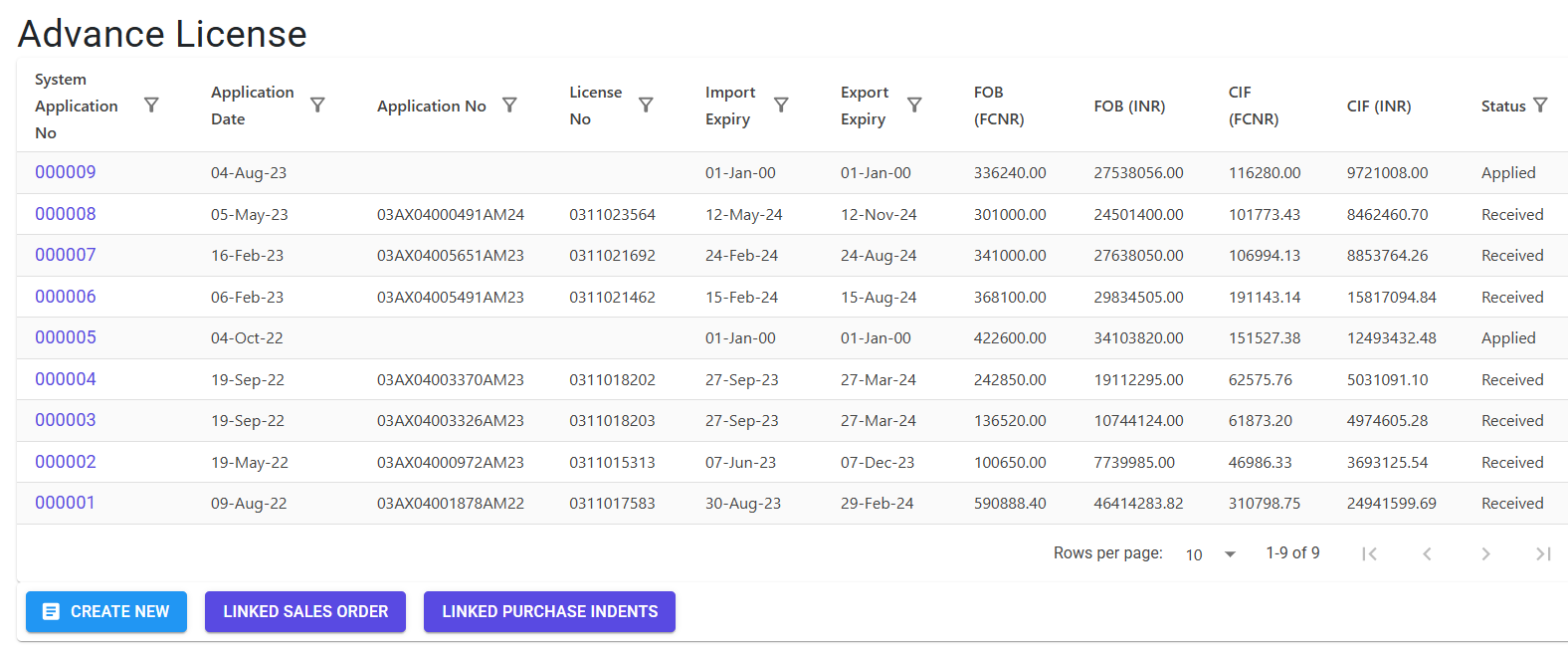Viewport: 1568px width, 648px height.
Task: Open application 000008 link
Action: point(66,214)
